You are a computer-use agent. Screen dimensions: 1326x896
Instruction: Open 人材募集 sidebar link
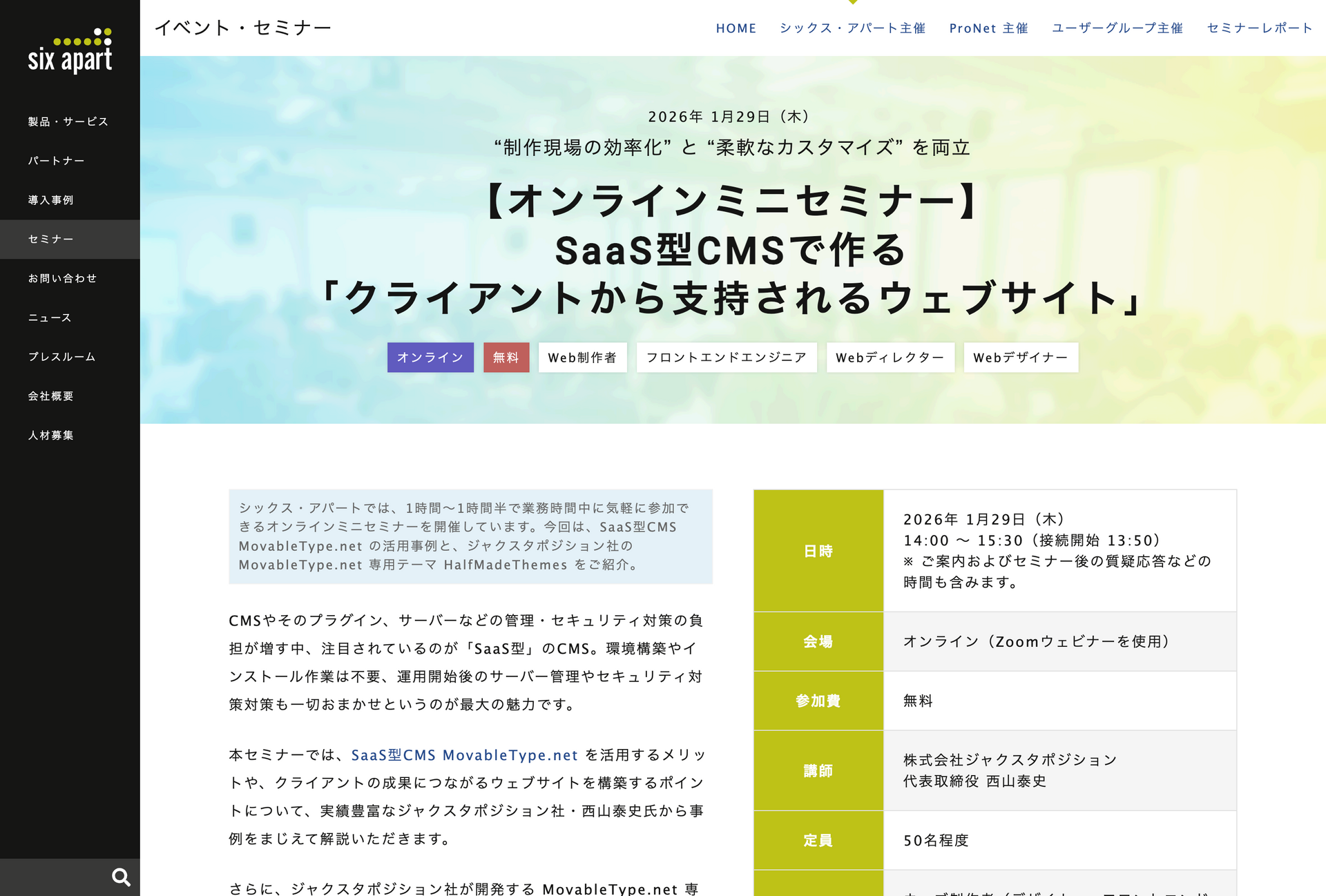point(51,436)
